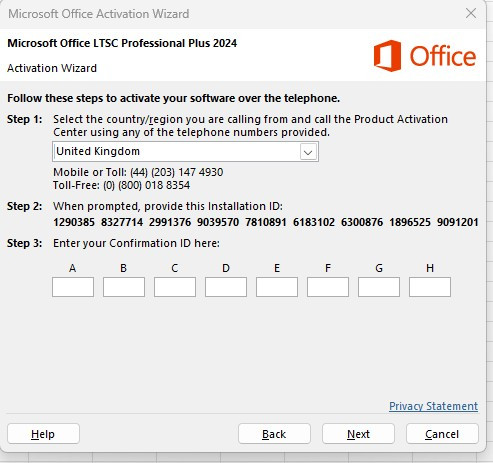This screenshot has width=493, height=463.
Task: Click Confirmation ID field H
Action: (430, 287)
